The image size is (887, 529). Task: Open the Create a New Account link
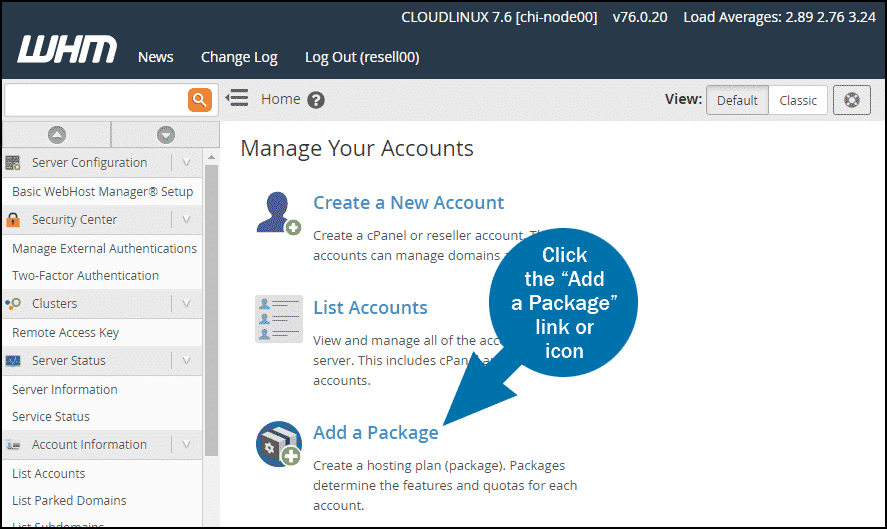(408, 203)
